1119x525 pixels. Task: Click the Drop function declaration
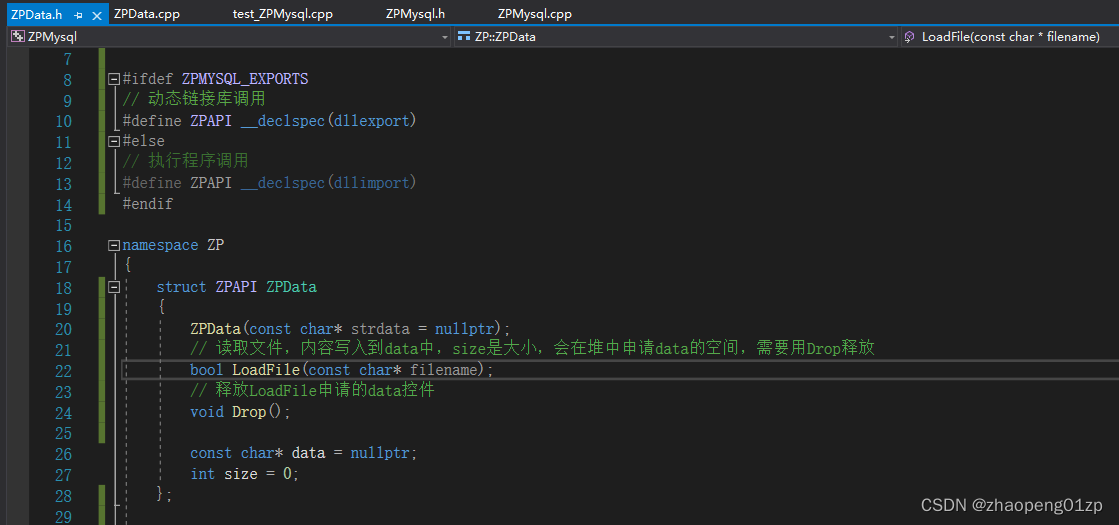[240, 412]
